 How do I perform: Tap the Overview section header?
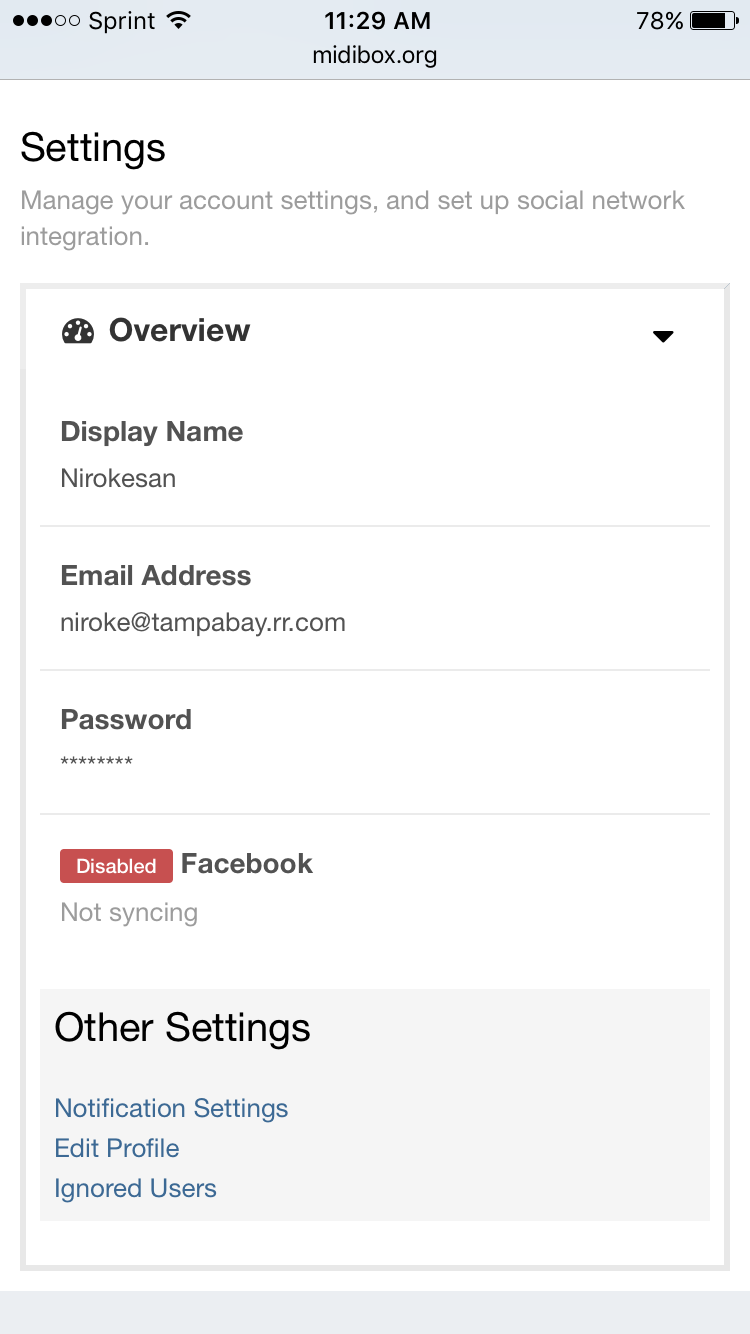tap(180, 331)
